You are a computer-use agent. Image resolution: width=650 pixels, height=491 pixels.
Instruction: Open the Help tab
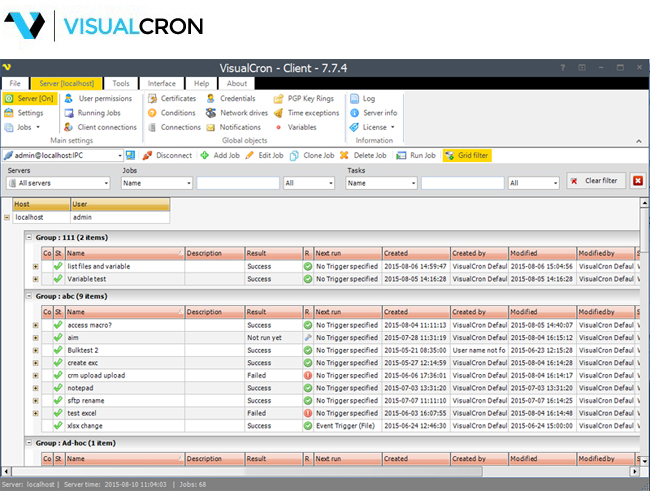coord(201,83)
